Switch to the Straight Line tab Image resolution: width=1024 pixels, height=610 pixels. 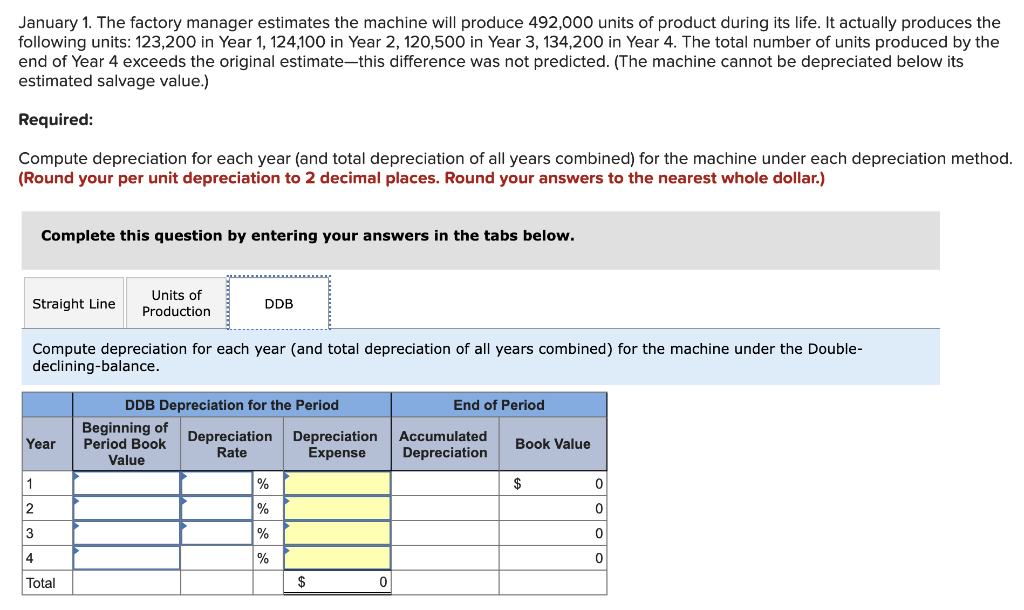coord(73,302)
